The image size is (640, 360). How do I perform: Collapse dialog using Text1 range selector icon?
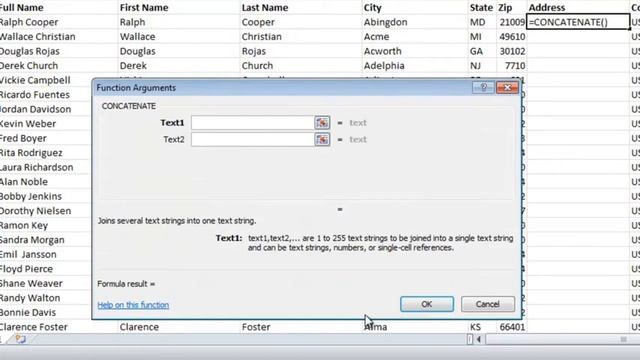[322, 123]
